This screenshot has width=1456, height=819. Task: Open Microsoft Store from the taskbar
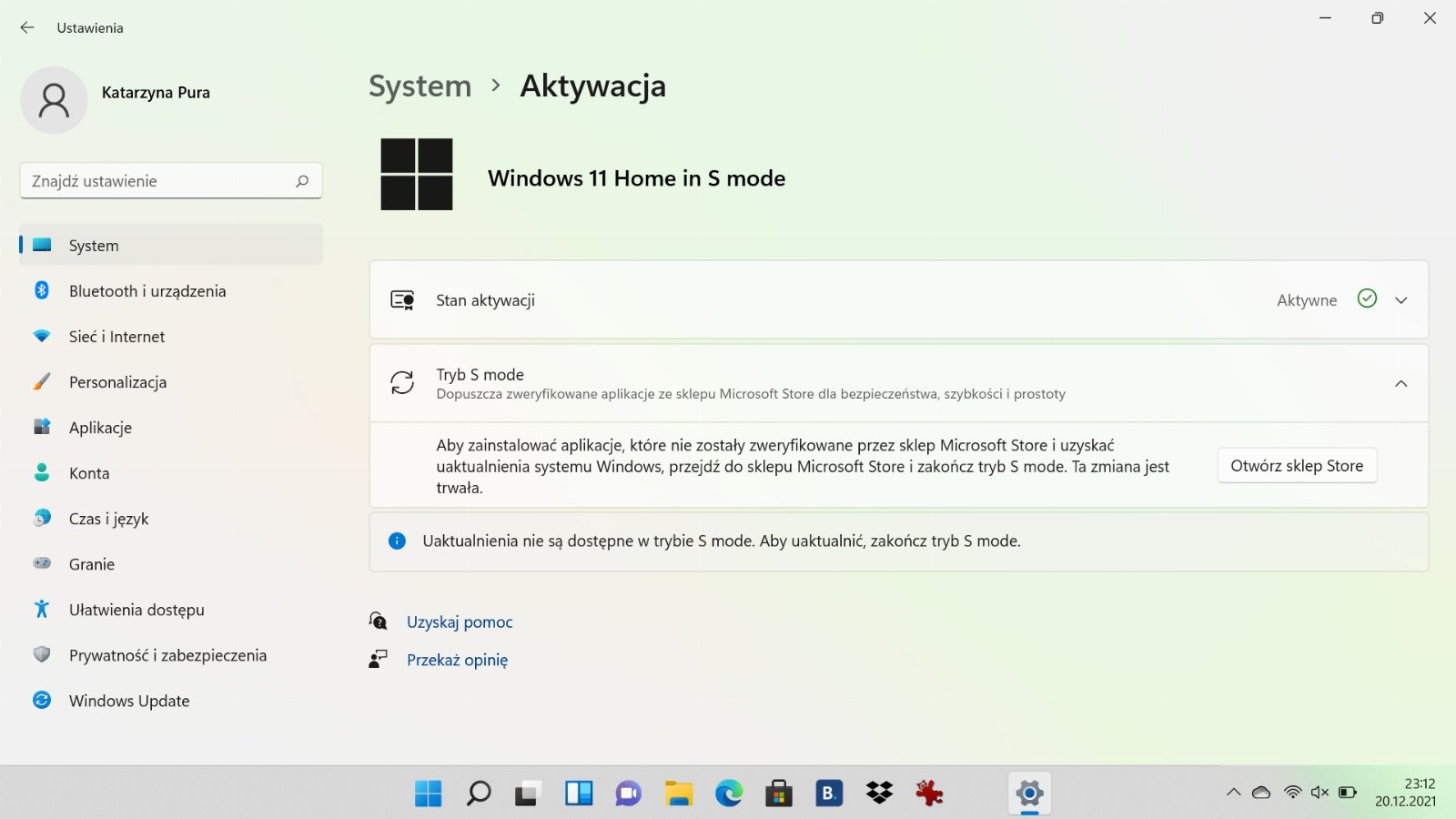coord(779,794)
